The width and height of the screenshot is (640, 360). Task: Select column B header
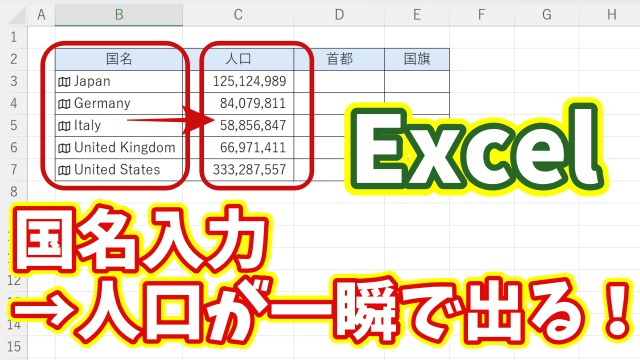119,15
